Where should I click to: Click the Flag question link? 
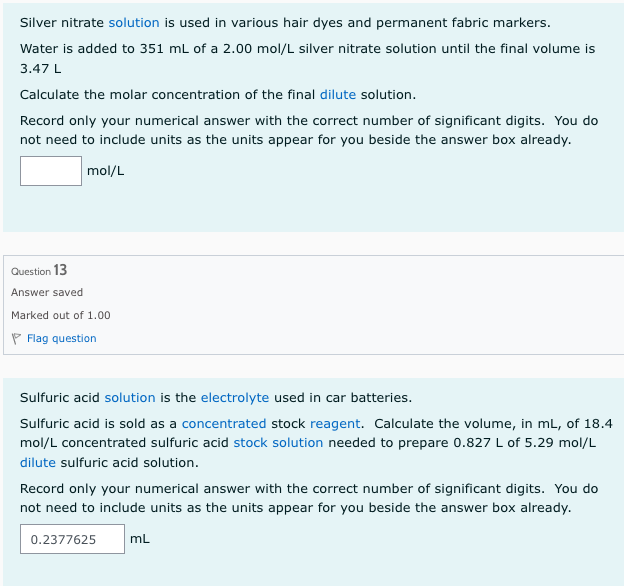(x=62, y=338)
